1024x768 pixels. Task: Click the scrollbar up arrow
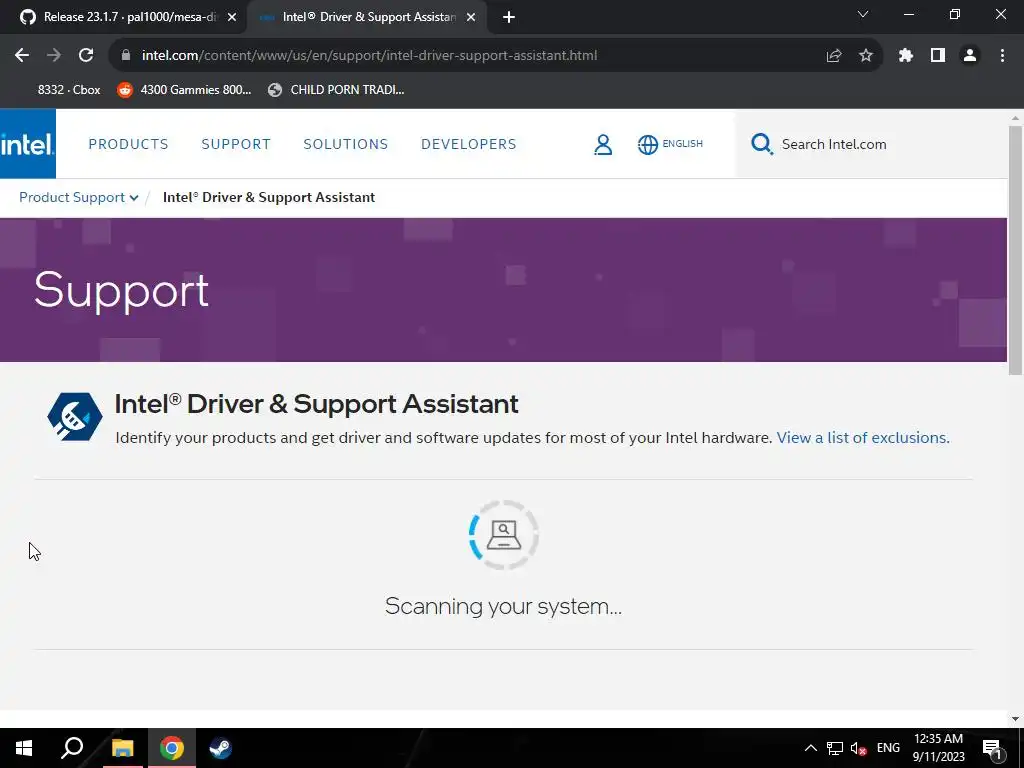click(x=1015, y=118)
